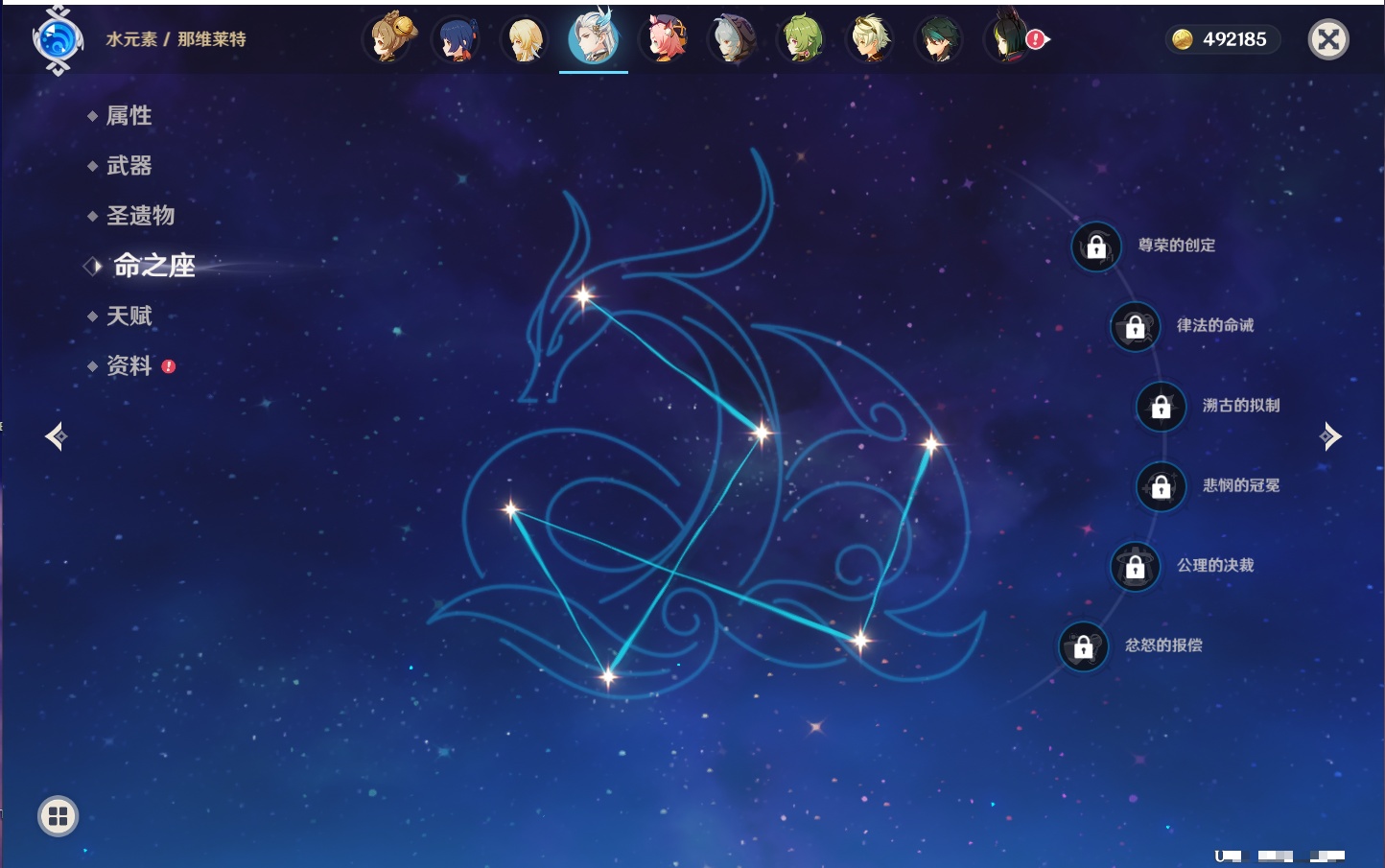Open locked constellation icon for 忿怒的报偿
The width and height of the screenshot is (1385, 868).
(1083, 646)
